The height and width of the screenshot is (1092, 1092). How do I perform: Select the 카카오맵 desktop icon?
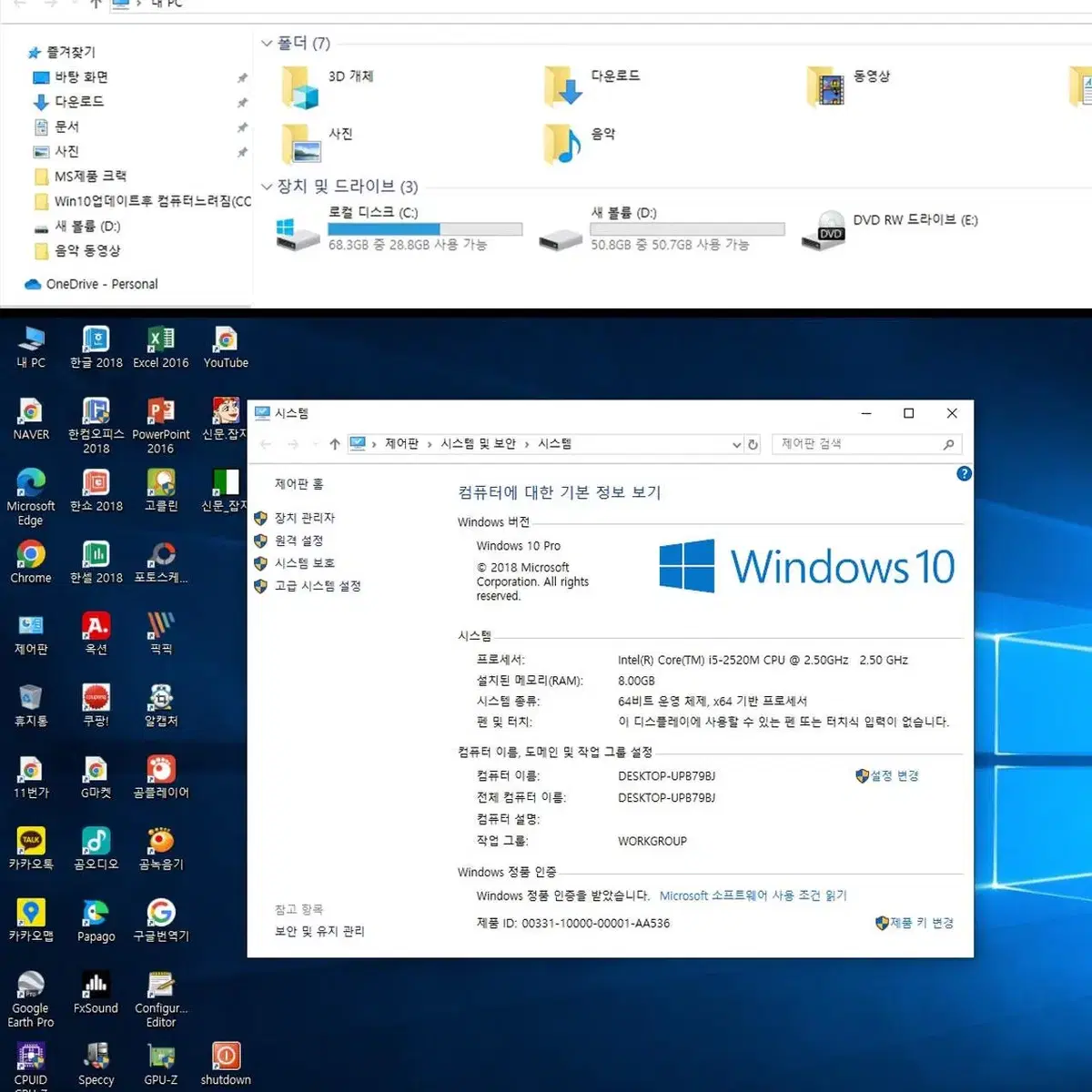pyautogui.click(x=31, y=921)
